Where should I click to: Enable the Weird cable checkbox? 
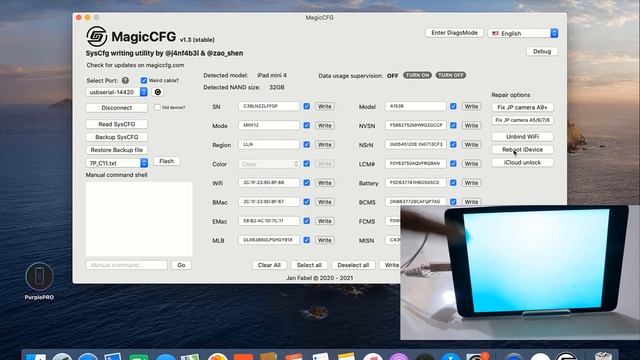click(144, 80)
